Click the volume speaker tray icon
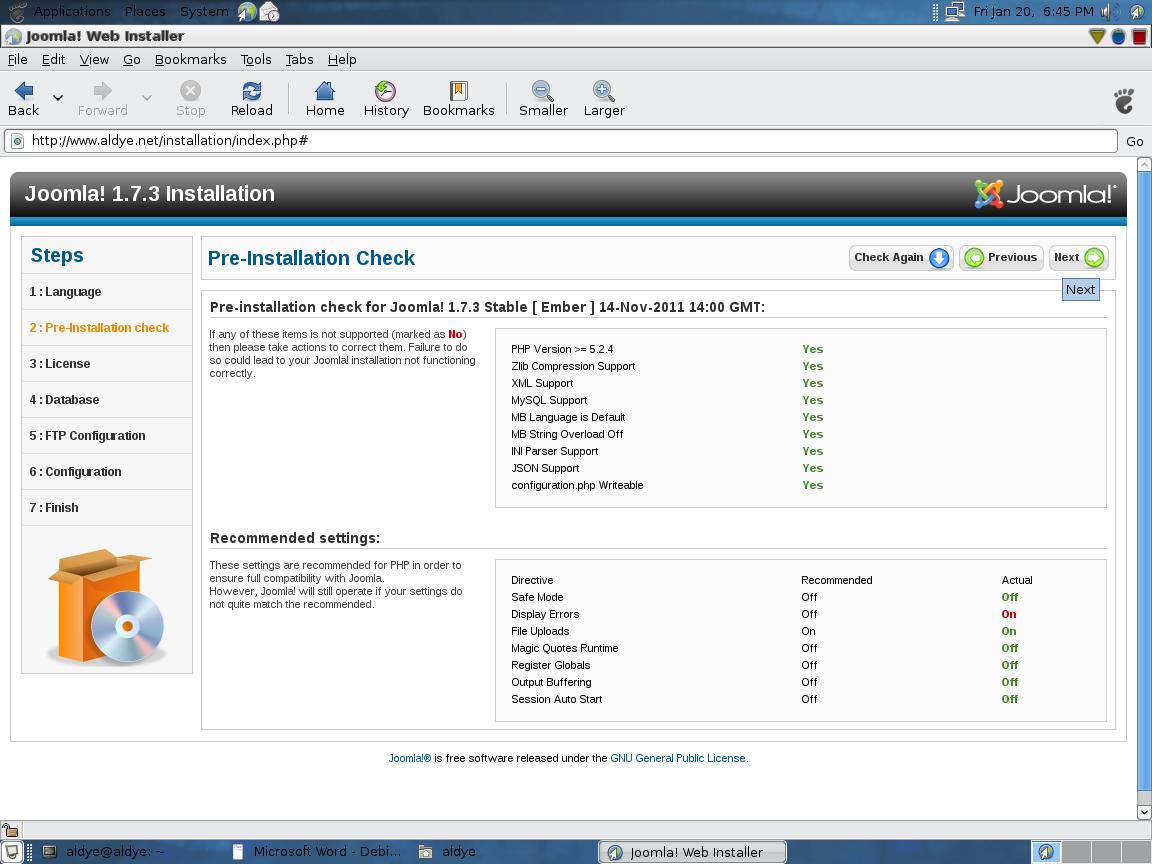1152x864 pixels. tap(1110, 12)
